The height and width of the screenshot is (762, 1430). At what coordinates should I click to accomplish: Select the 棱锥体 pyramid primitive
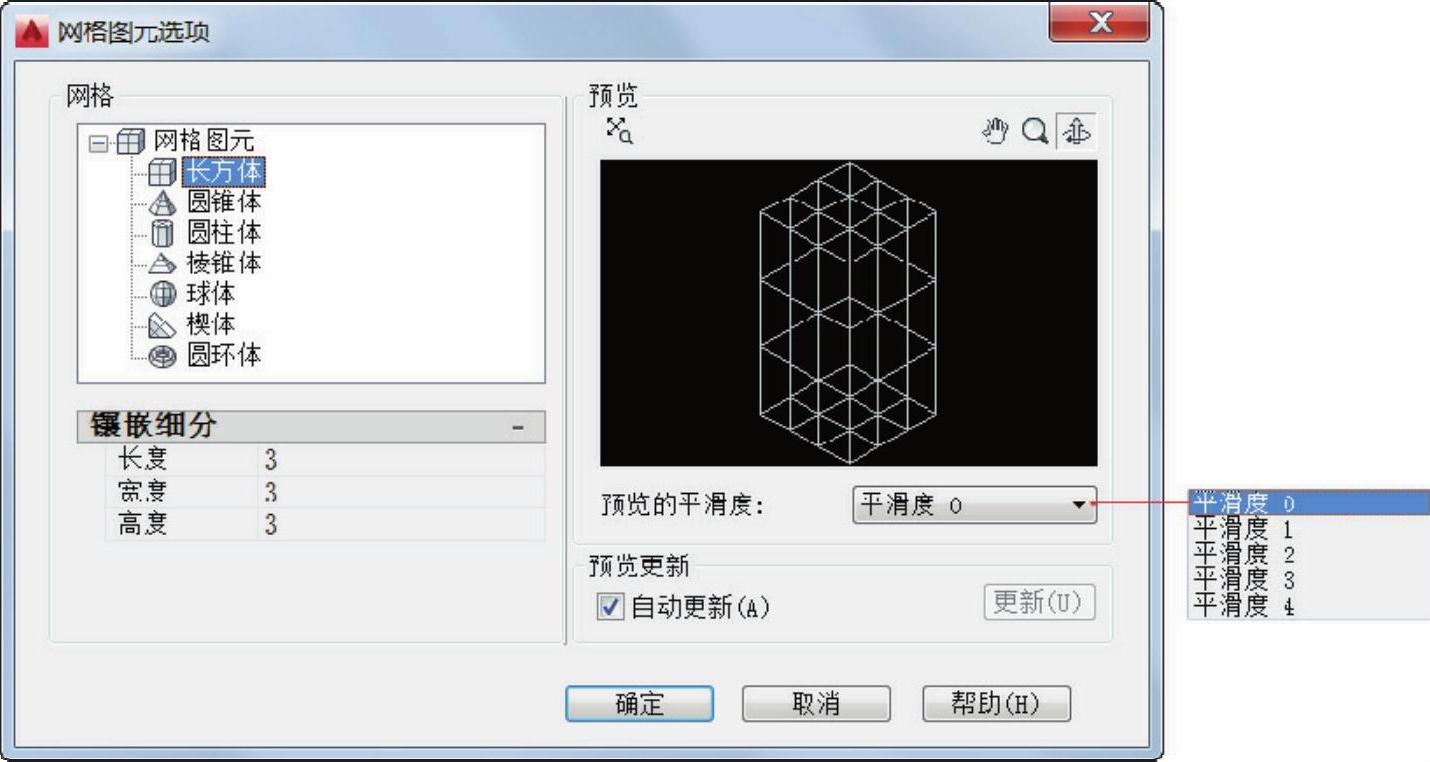click(x=224, y=264)
